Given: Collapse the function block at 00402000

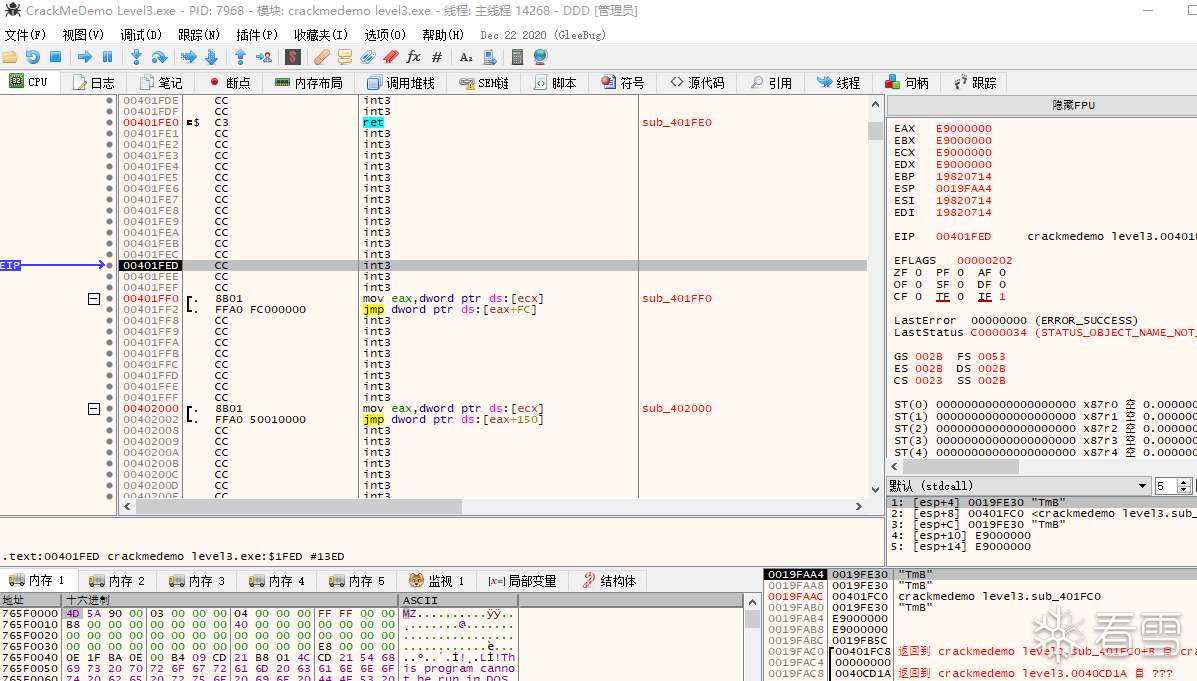Looking at the screenshot, I should pos(94,409).
